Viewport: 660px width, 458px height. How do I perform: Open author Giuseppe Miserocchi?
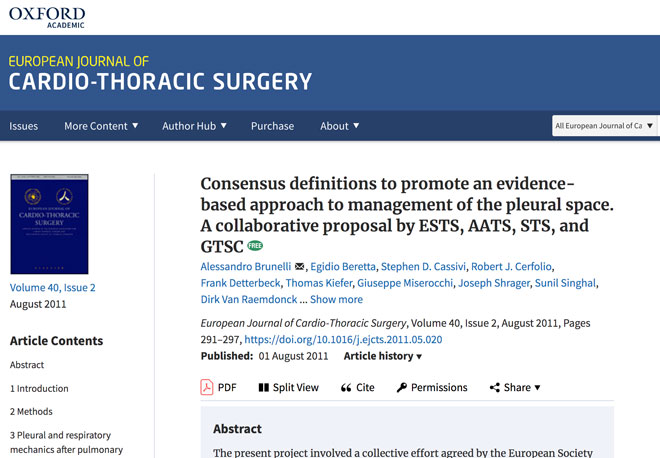click(405, 283)
